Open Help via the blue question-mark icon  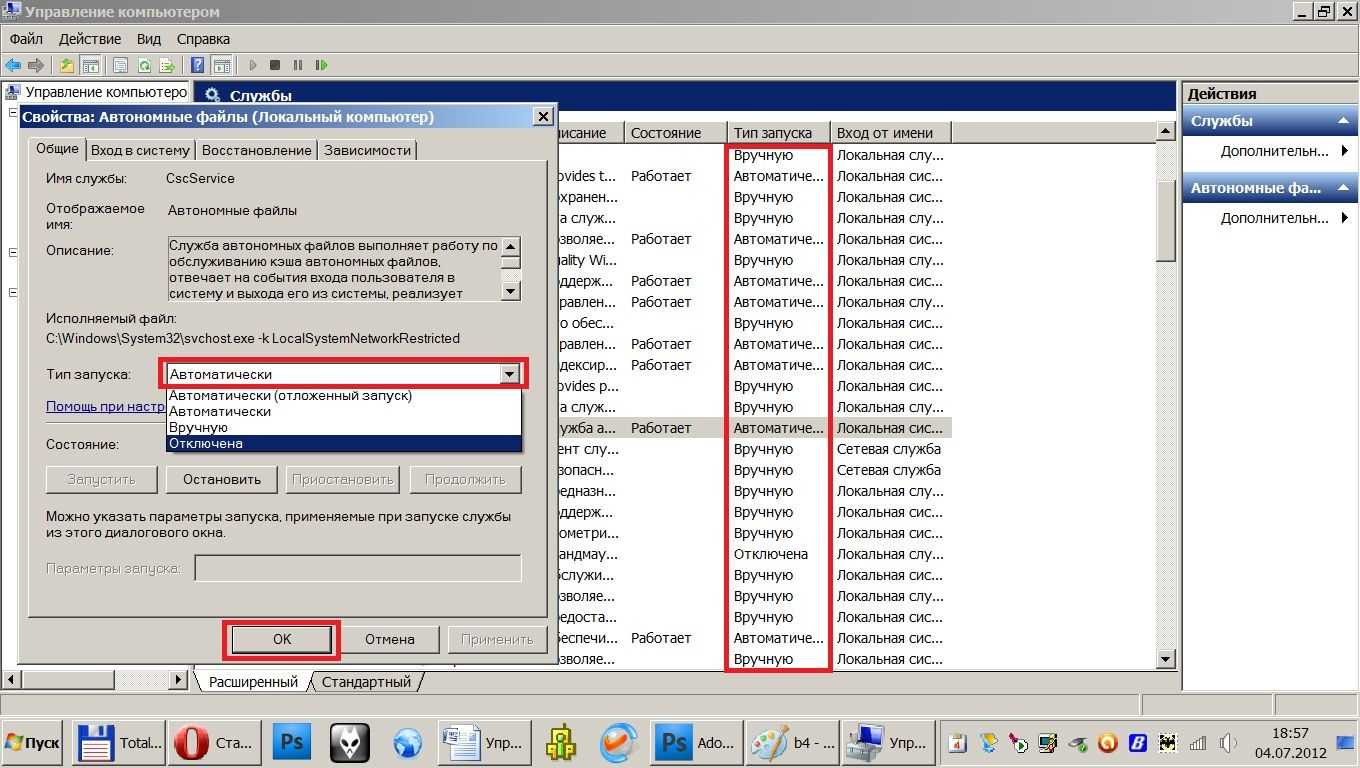pos(197,66)
